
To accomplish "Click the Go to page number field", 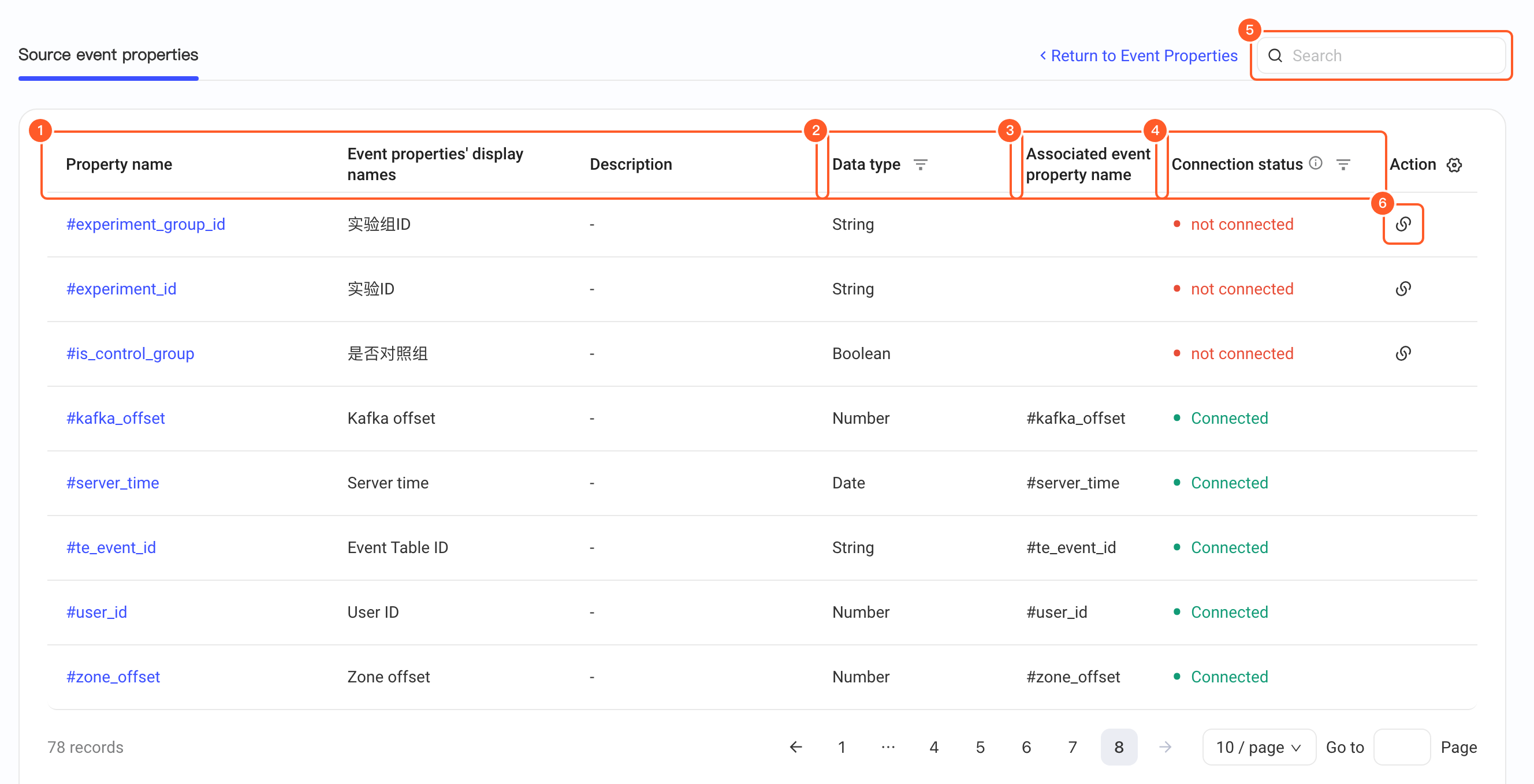I will point(1402,746).
